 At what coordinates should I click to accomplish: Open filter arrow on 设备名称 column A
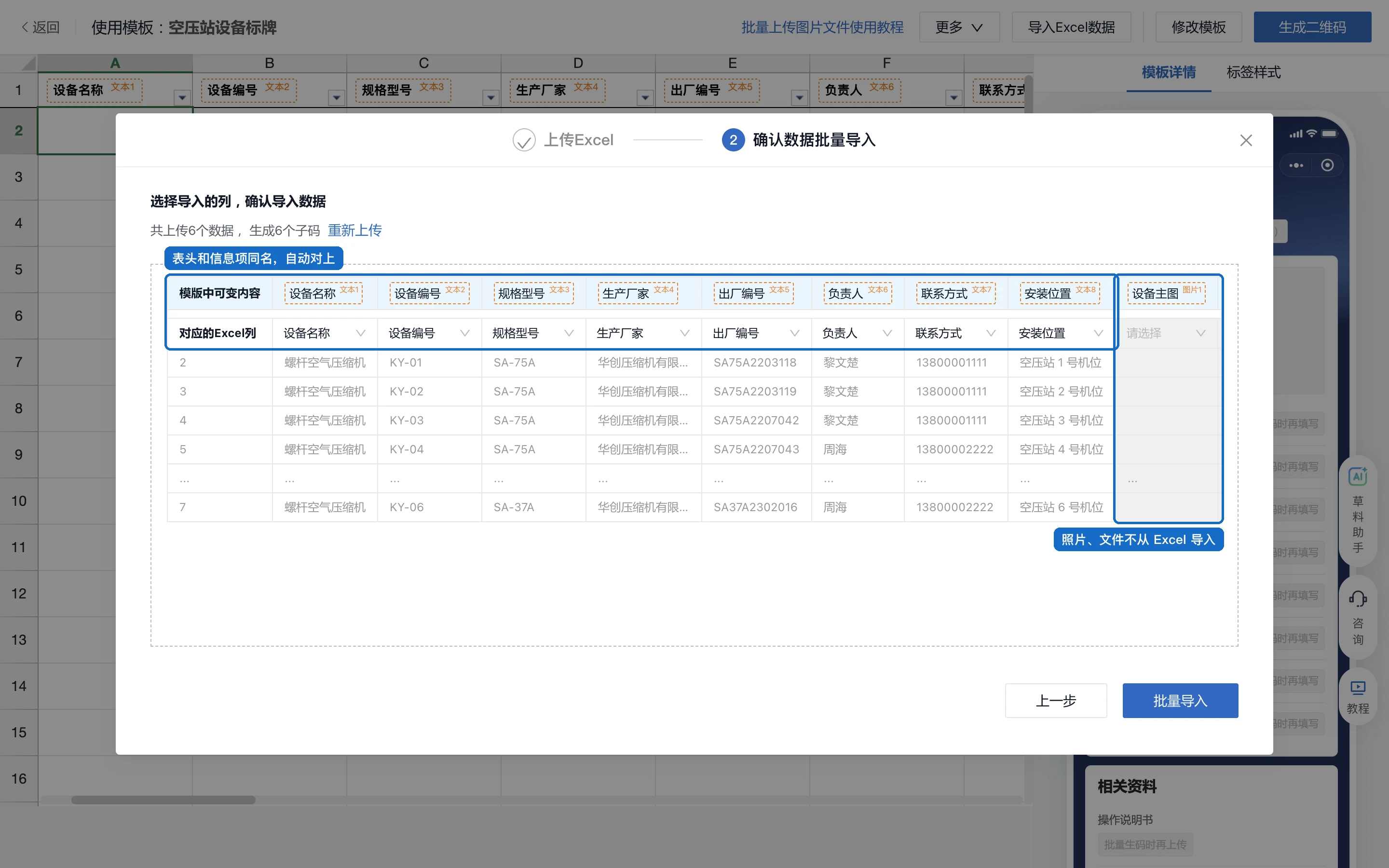coord(182,97)
